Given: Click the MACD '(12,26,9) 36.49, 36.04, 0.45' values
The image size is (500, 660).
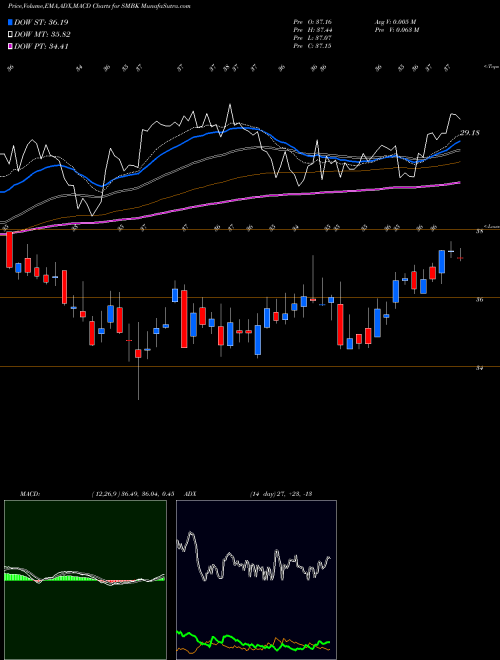Looking at the screenshot, I should 133,494.
